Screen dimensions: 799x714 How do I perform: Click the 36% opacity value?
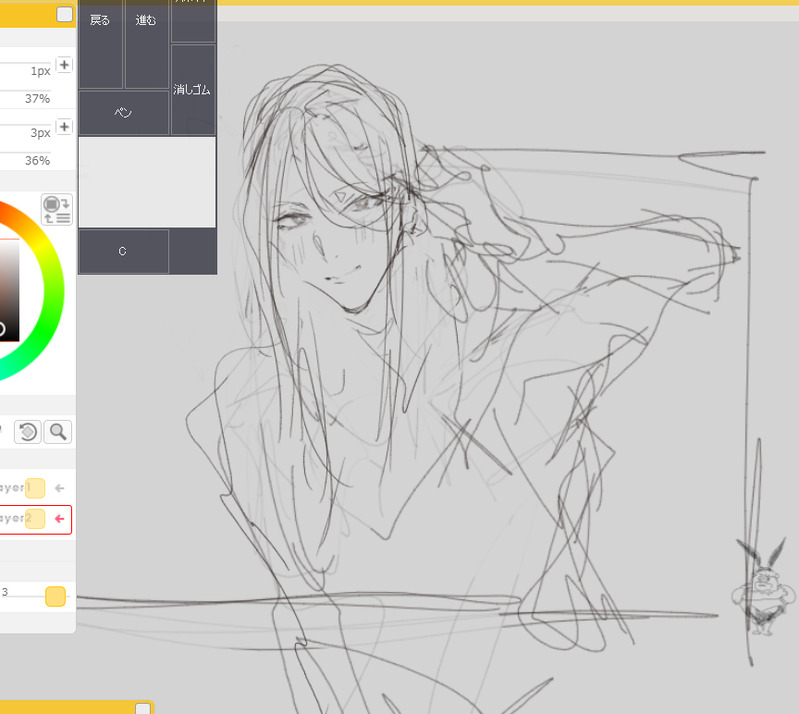(x=38, y=161)
